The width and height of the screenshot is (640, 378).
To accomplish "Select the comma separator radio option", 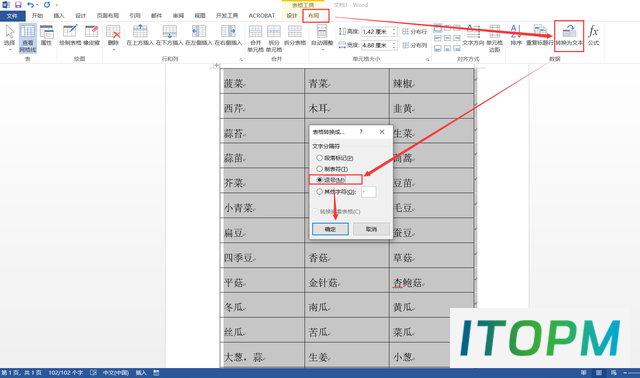I will 320,180.
